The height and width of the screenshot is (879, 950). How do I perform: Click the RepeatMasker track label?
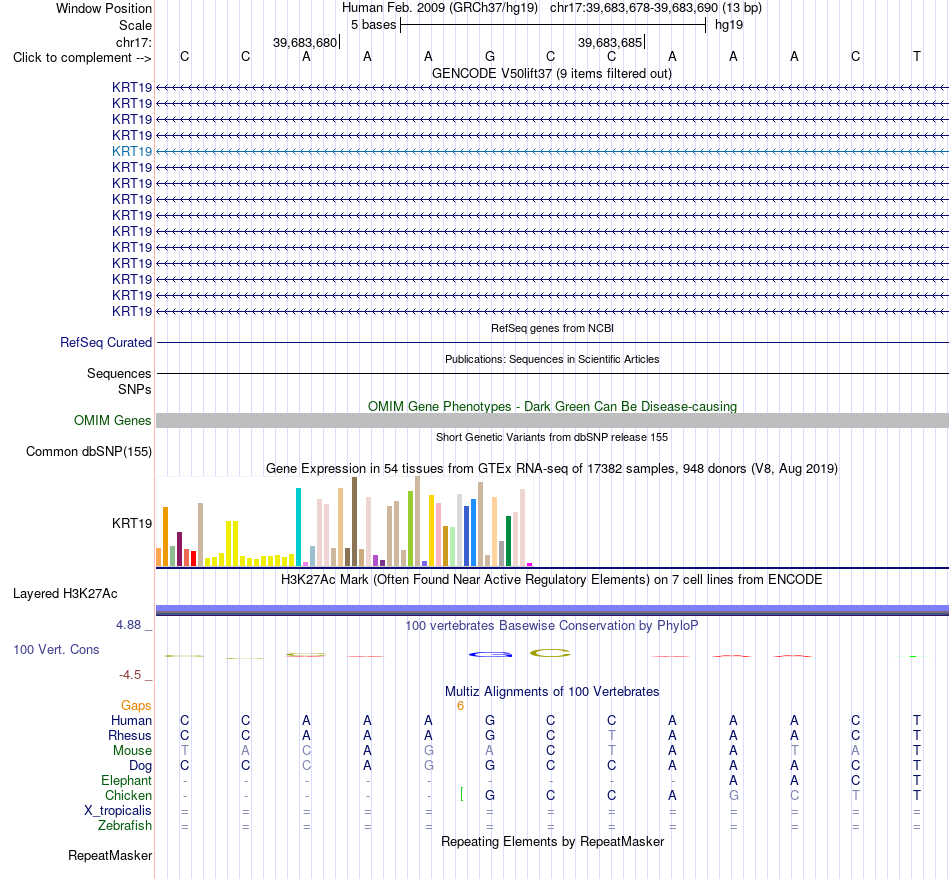tap(110, 855)
